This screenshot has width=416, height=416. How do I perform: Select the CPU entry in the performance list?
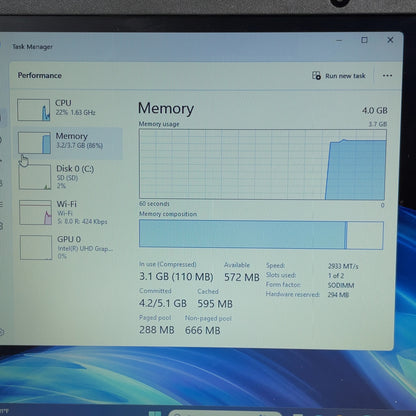[68, 109]
